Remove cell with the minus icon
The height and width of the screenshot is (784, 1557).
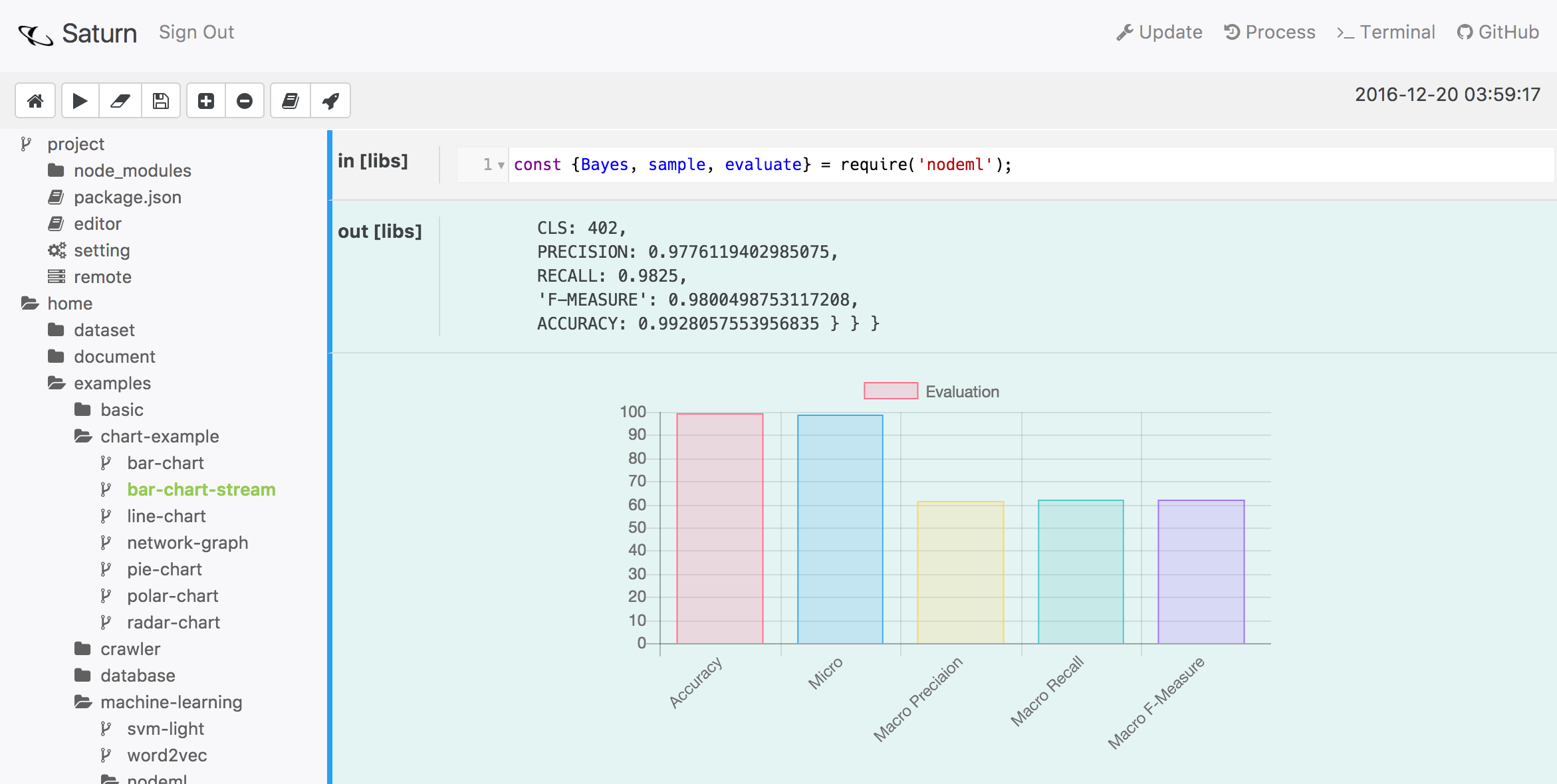coord(245,101)
